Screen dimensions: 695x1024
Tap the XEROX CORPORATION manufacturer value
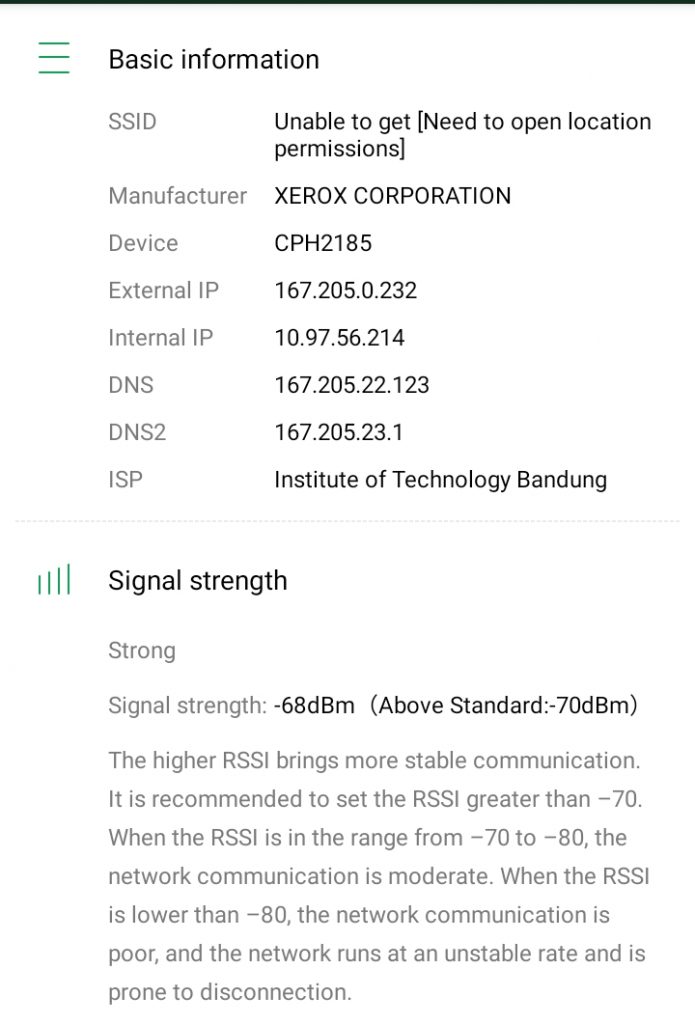(x=392, y=196)
